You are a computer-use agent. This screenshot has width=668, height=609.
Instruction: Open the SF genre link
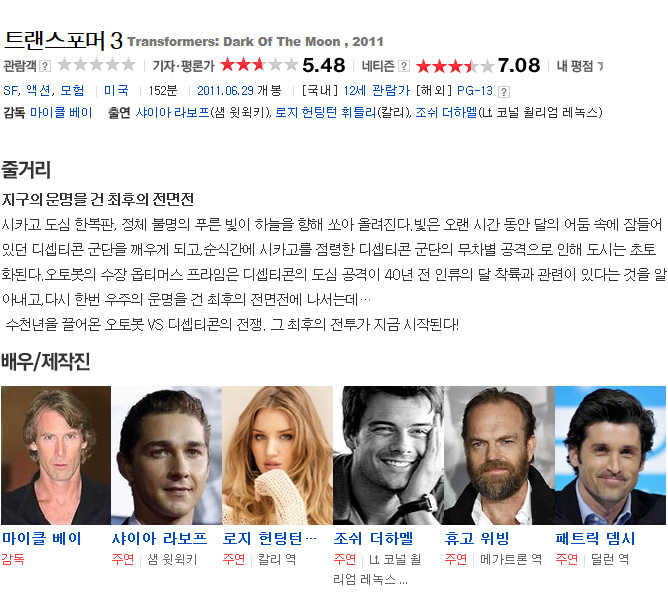[11, 91]
